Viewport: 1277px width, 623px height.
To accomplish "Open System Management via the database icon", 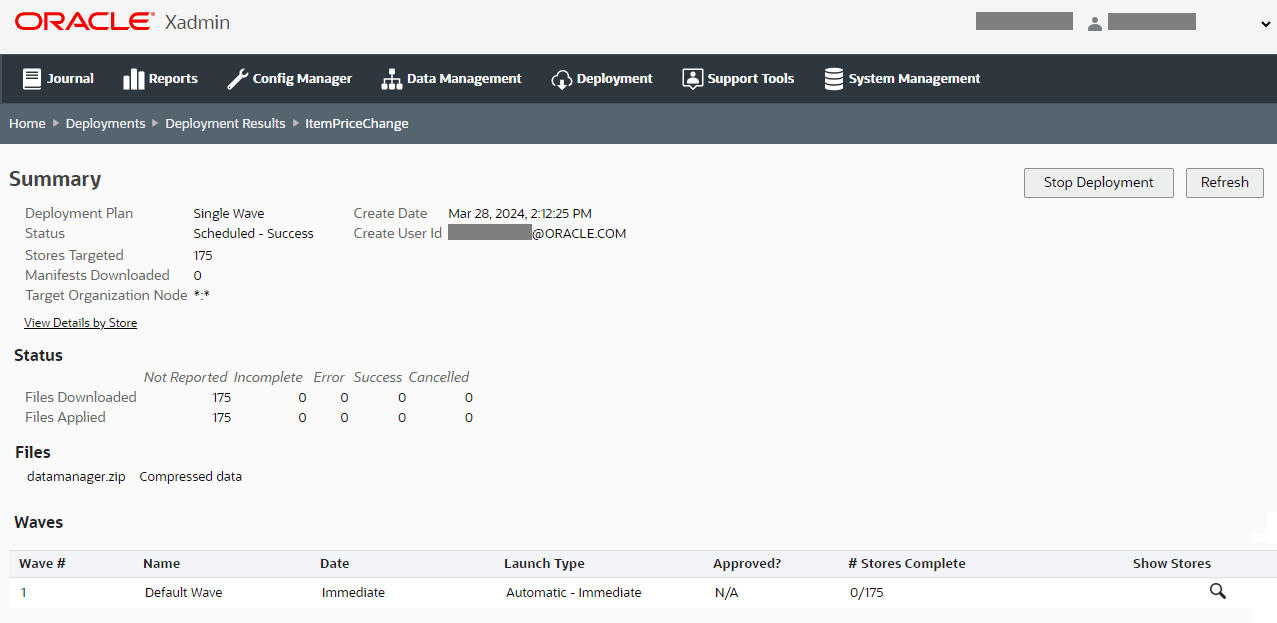I will [834, 78].
